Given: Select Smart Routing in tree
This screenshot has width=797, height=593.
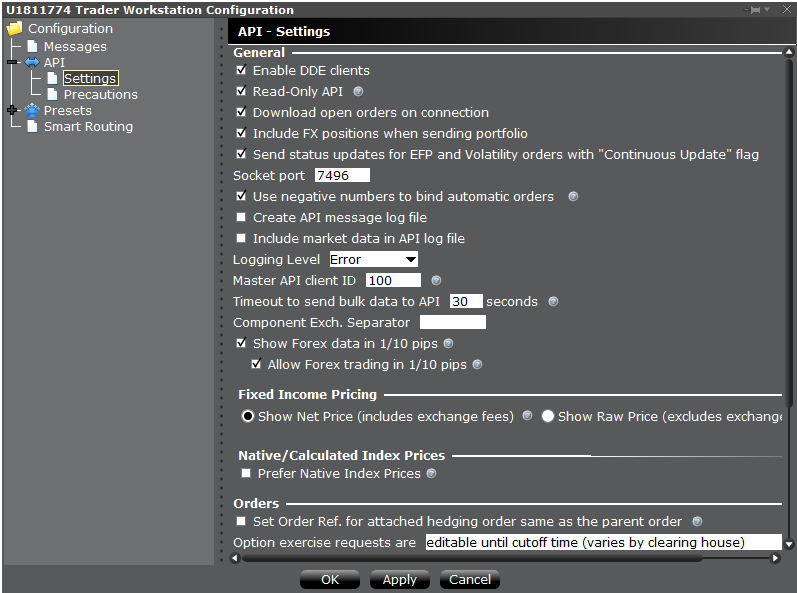Looking at the screenshot, I should (x=88, y=127).
